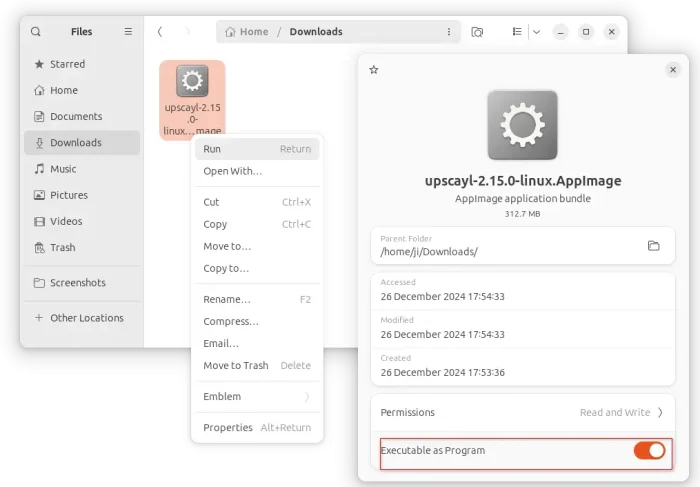Open Properties from context menu
Viewport: 700px width, 487px height.
(x=257, y=428)
